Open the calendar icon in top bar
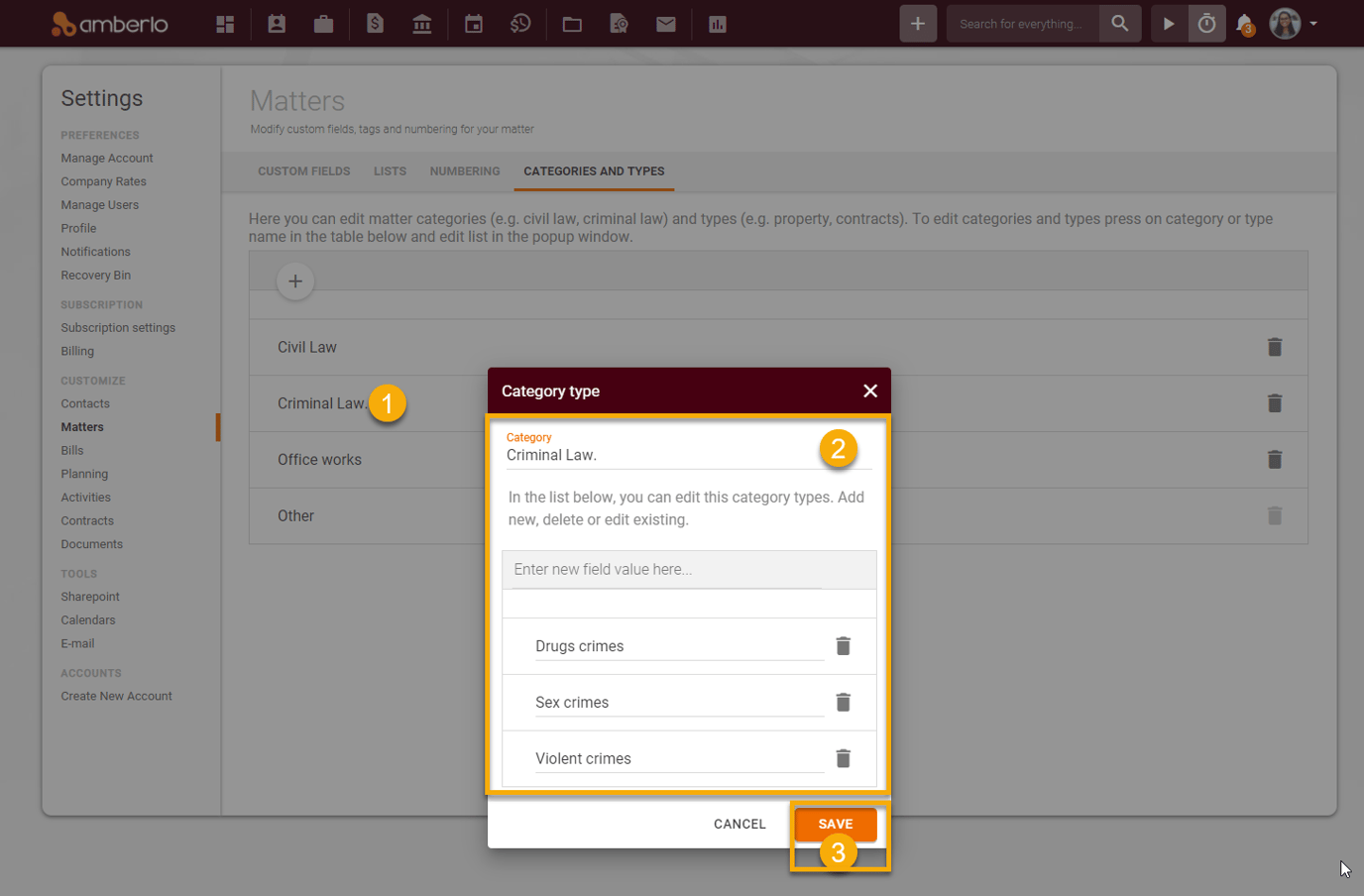The height and width of the screenshot is (896, 1364). (x=474, y=24)
